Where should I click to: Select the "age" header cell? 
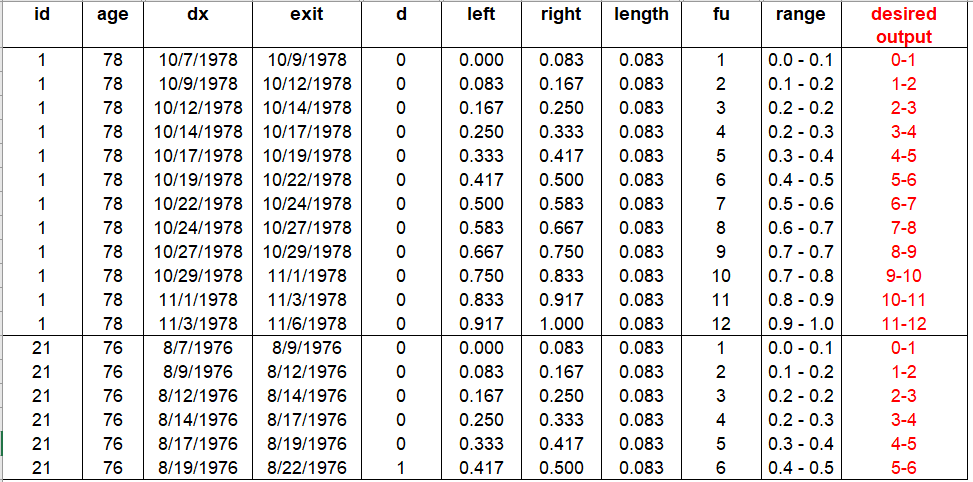coord(113,15)
